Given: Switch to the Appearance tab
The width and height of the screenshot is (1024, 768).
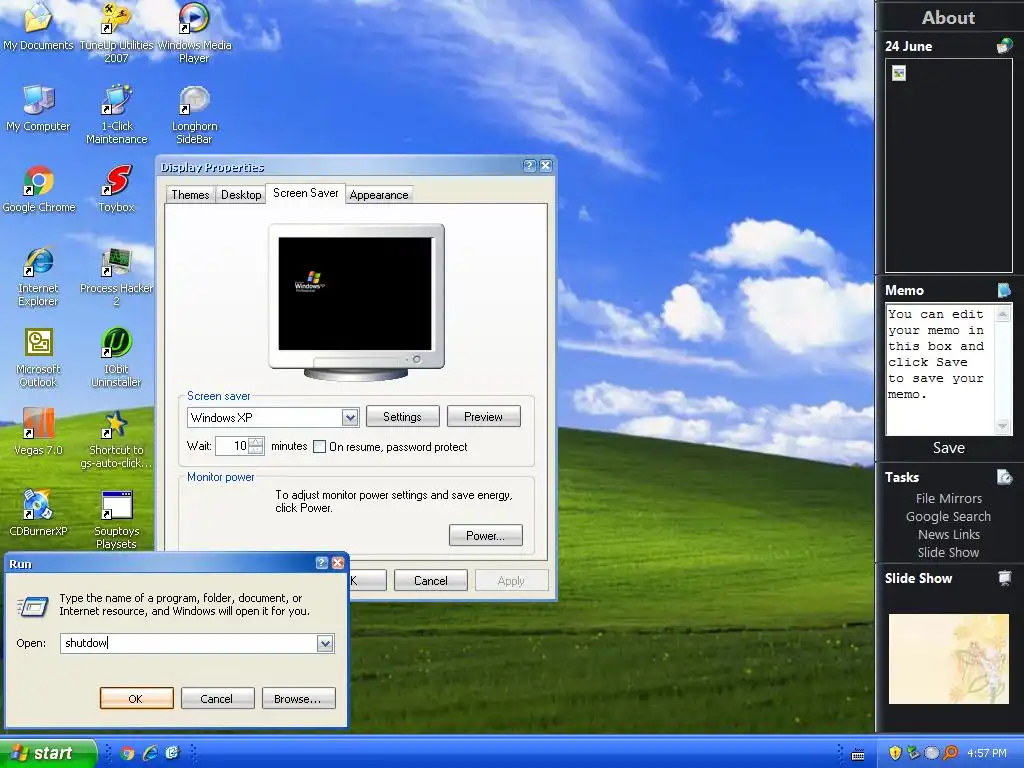Looking at the screenshot, I should 379,195.
